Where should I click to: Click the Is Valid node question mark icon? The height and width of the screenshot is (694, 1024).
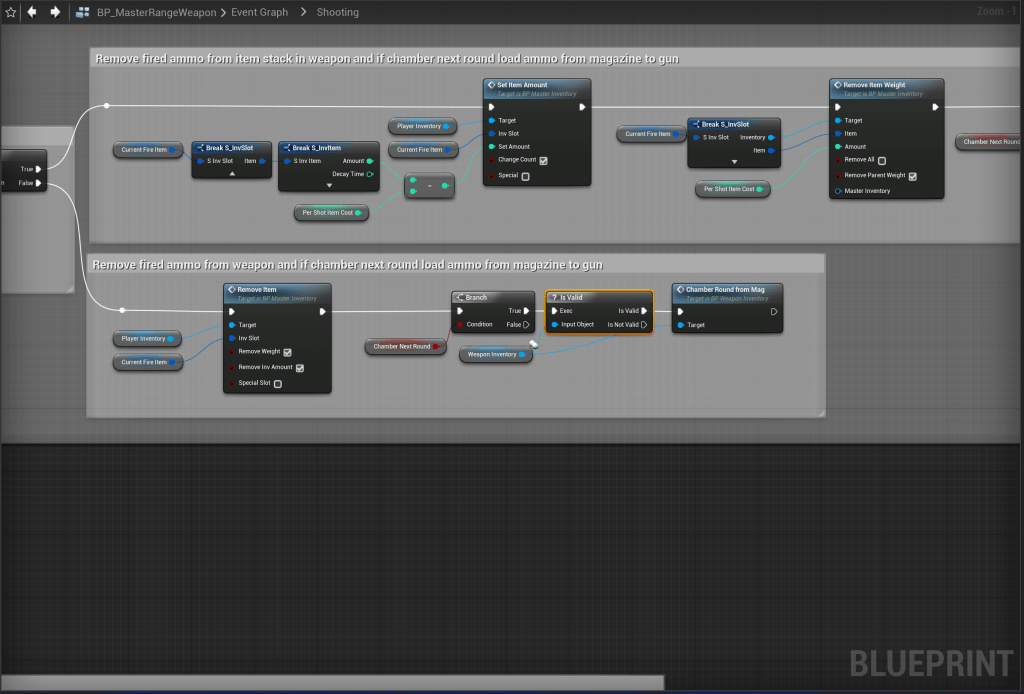click(553, 297)
